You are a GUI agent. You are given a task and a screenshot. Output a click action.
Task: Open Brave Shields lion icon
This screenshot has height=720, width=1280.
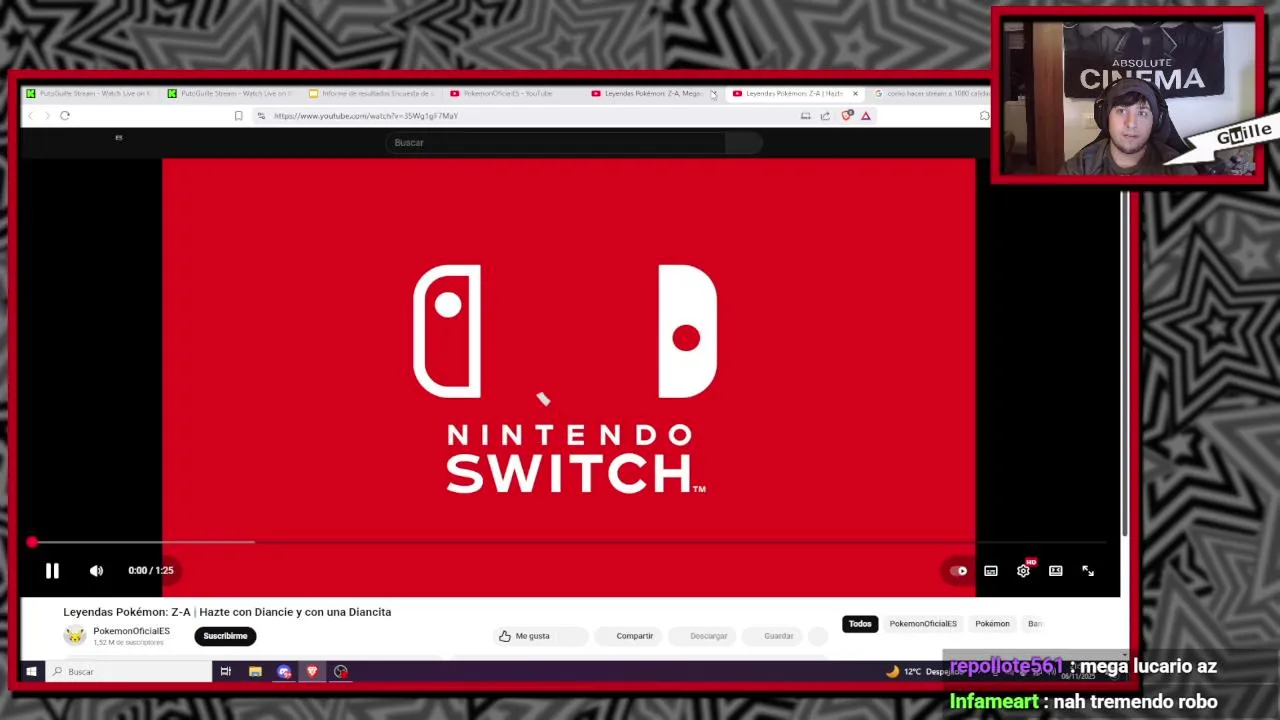[847, 116]
